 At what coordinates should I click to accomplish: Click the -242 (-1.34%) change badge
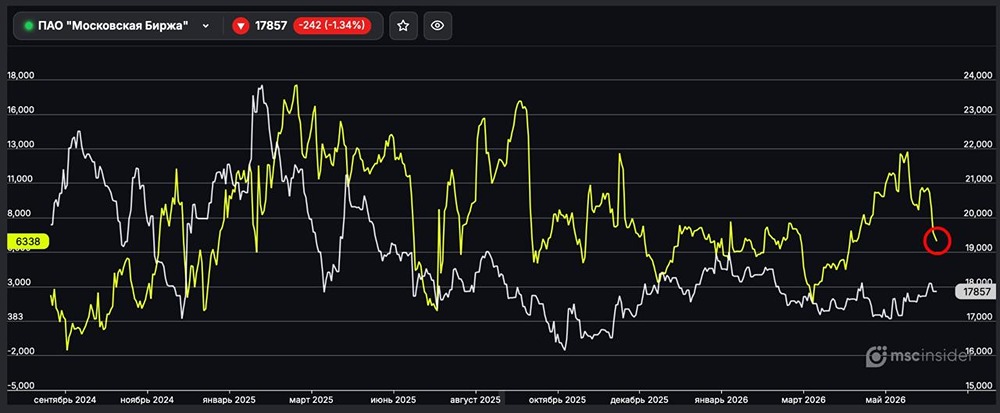[x=332, y=25]
